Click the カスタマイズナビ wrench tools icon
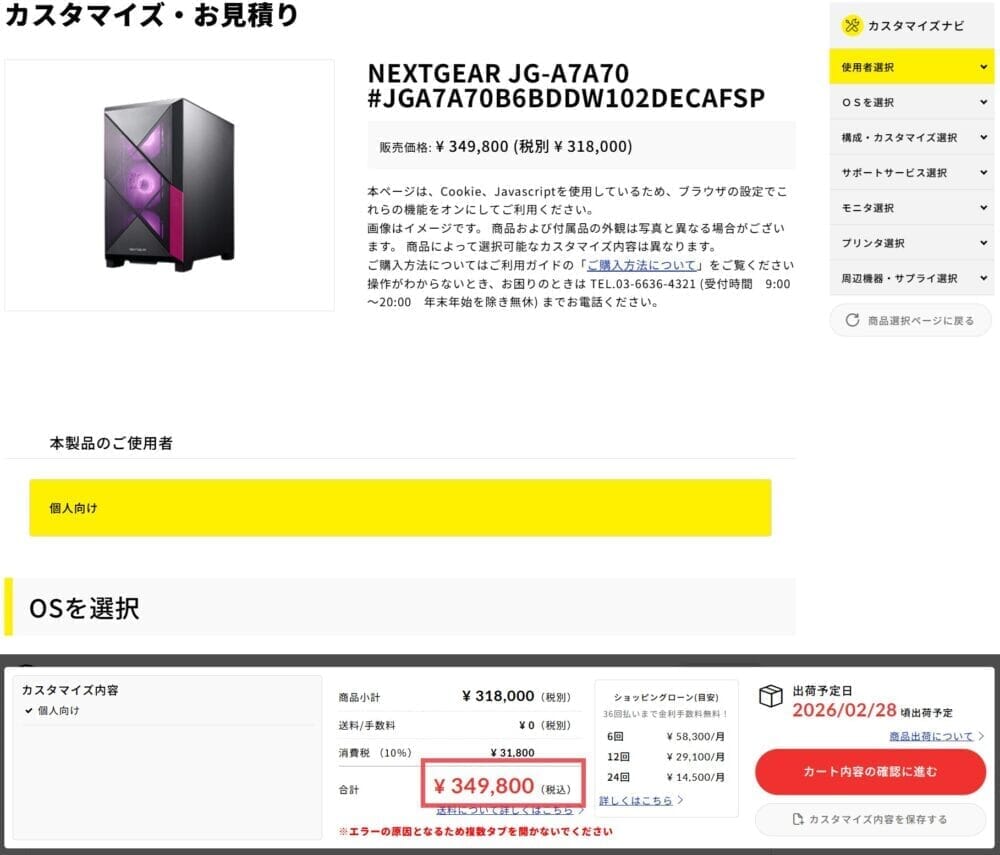Image resolution: width=1000 pixels, height=855 pixels. point(852,26)
